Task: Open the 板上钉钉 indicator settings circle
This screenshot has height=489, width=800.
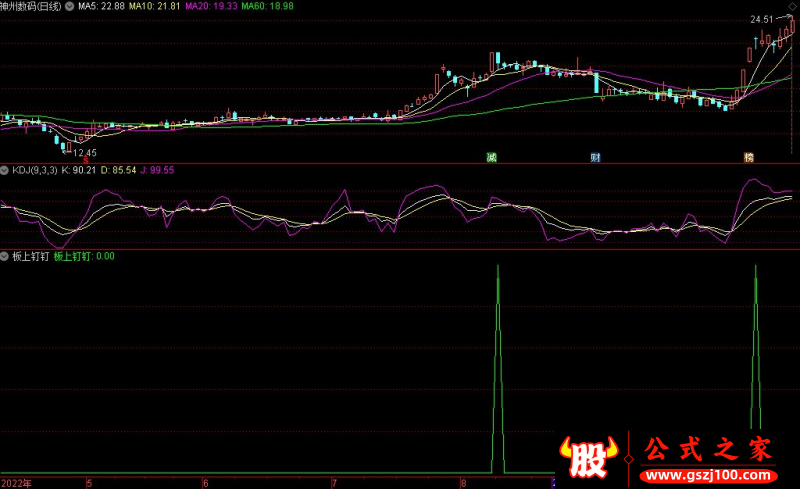Action: point(5,256)
